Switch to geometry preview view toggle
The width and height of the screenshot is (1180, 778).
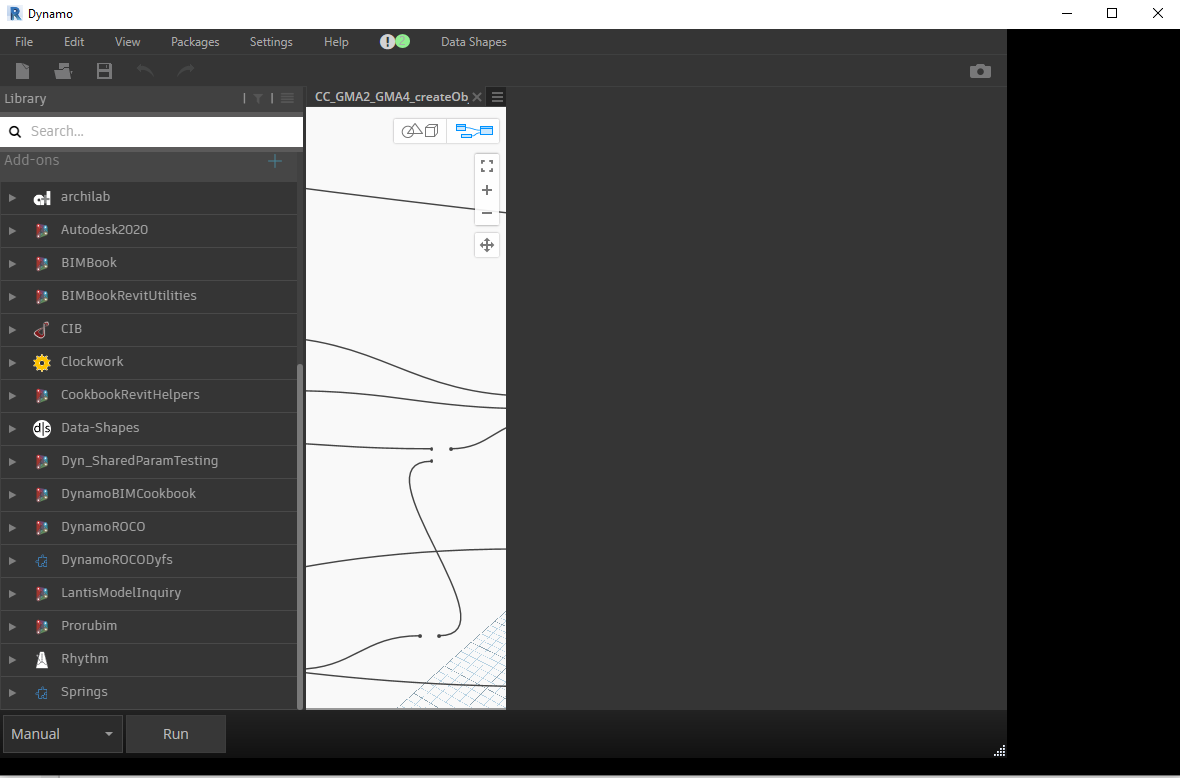coord(419,130)
